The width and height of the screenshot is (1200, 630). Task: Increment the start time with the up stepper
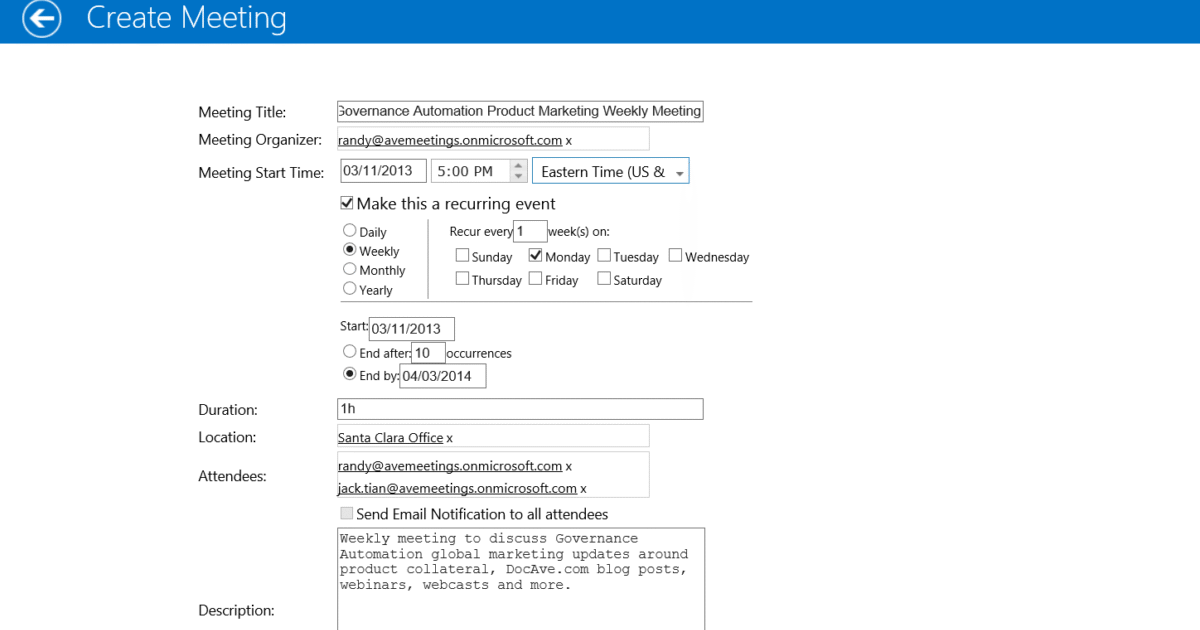517,165
